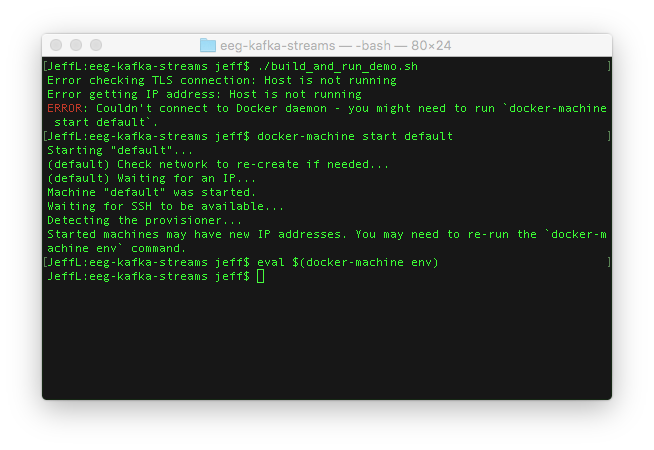Click the 'Couldn't connect to Docker daemon' text
Viewport: 654px width, 450px height.
[x=211, y=108]
